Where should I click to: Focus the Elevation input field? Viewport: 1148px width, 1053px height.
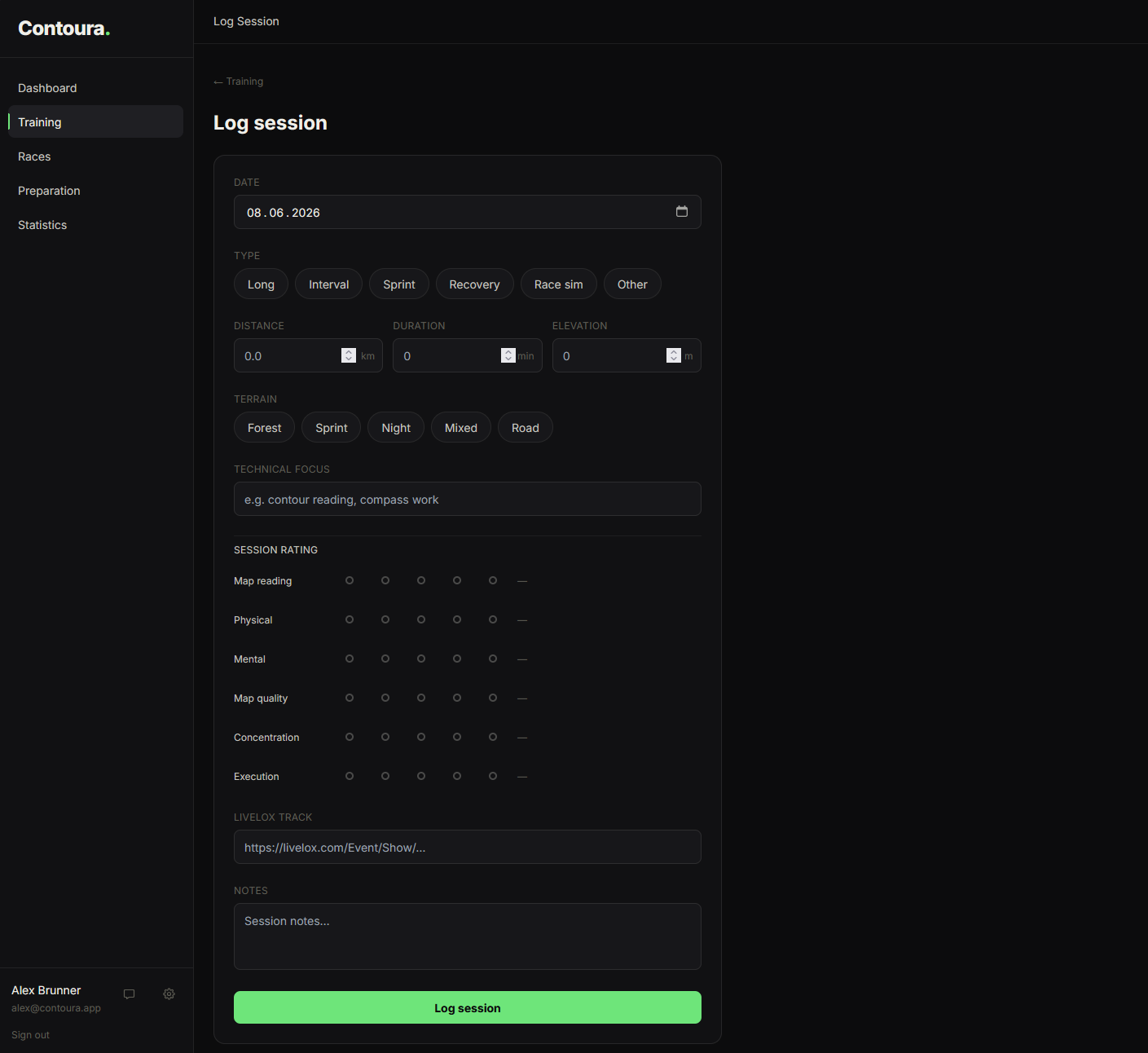627,355
